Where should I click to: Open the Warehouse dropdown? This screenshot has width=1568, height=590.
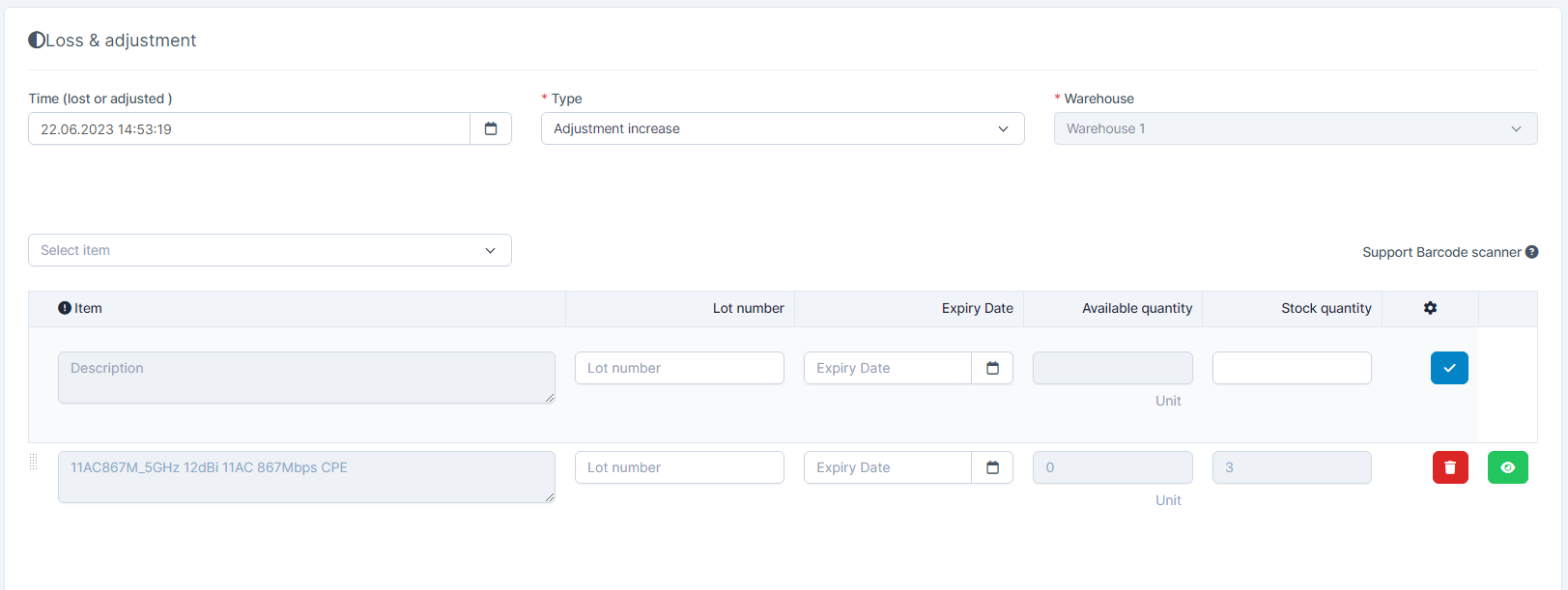coord(1295,128)
